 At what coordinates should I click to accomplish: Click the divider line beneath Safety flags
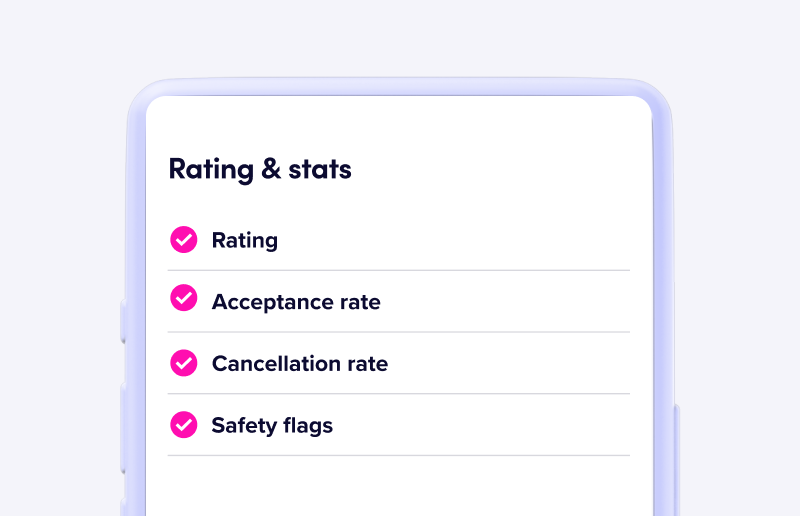(399, 455)
